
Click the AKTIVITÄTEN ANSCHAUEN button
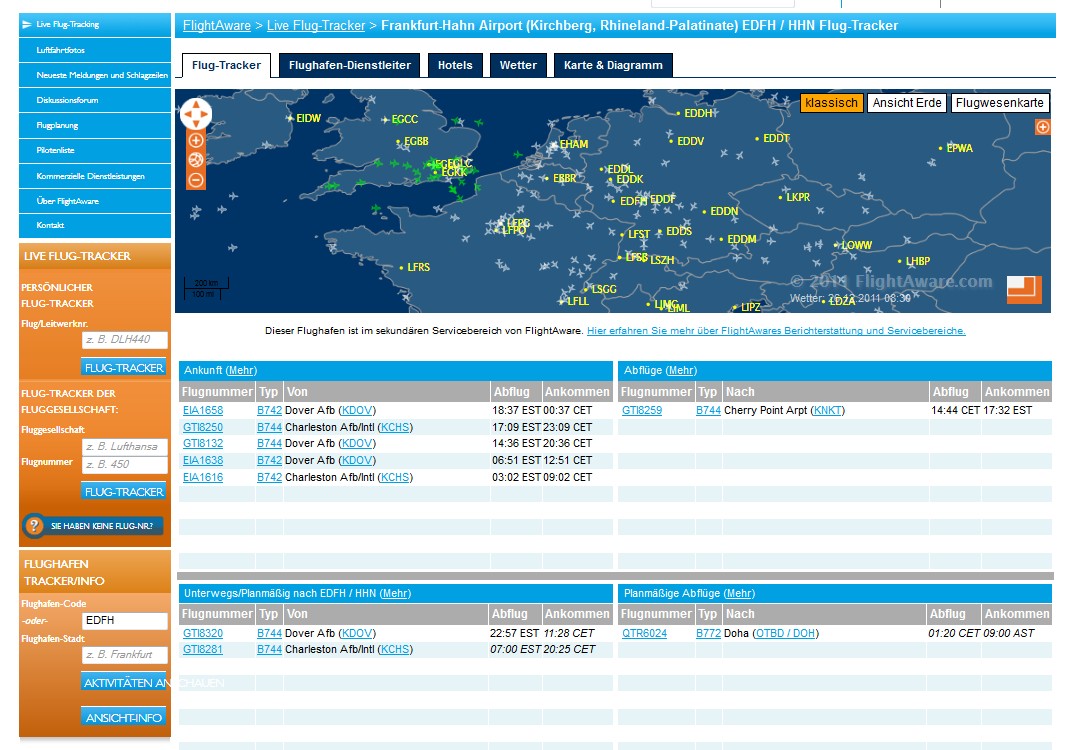coord(124,682)
